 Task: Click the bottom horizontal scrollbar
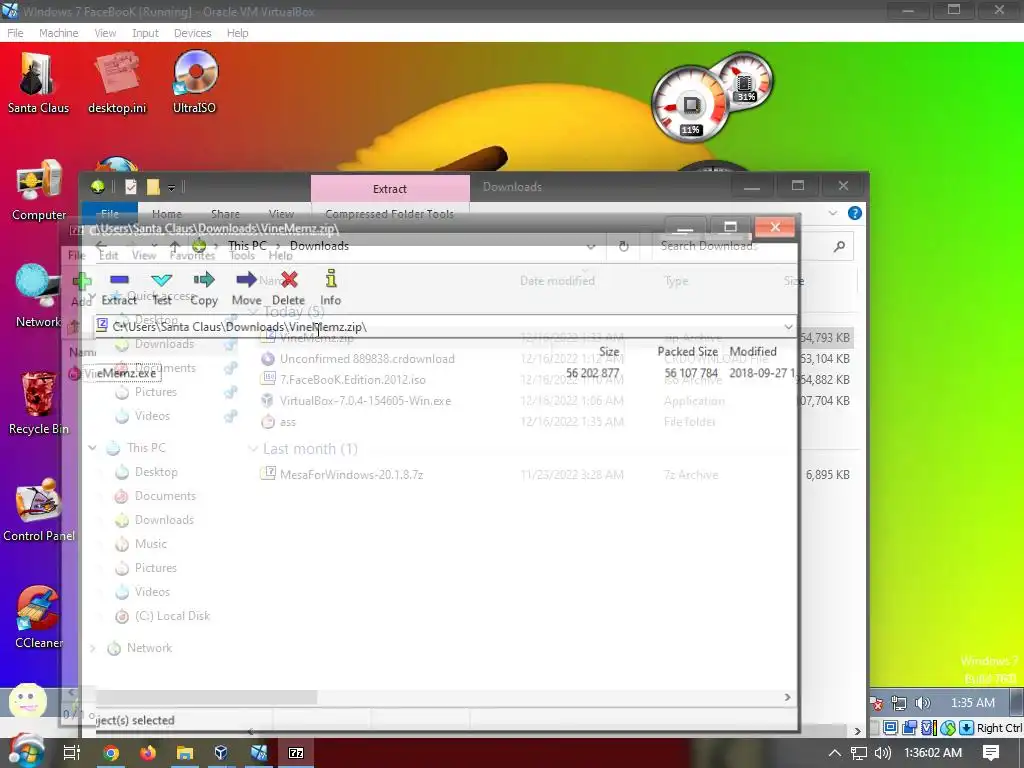[x=206, y=697]
